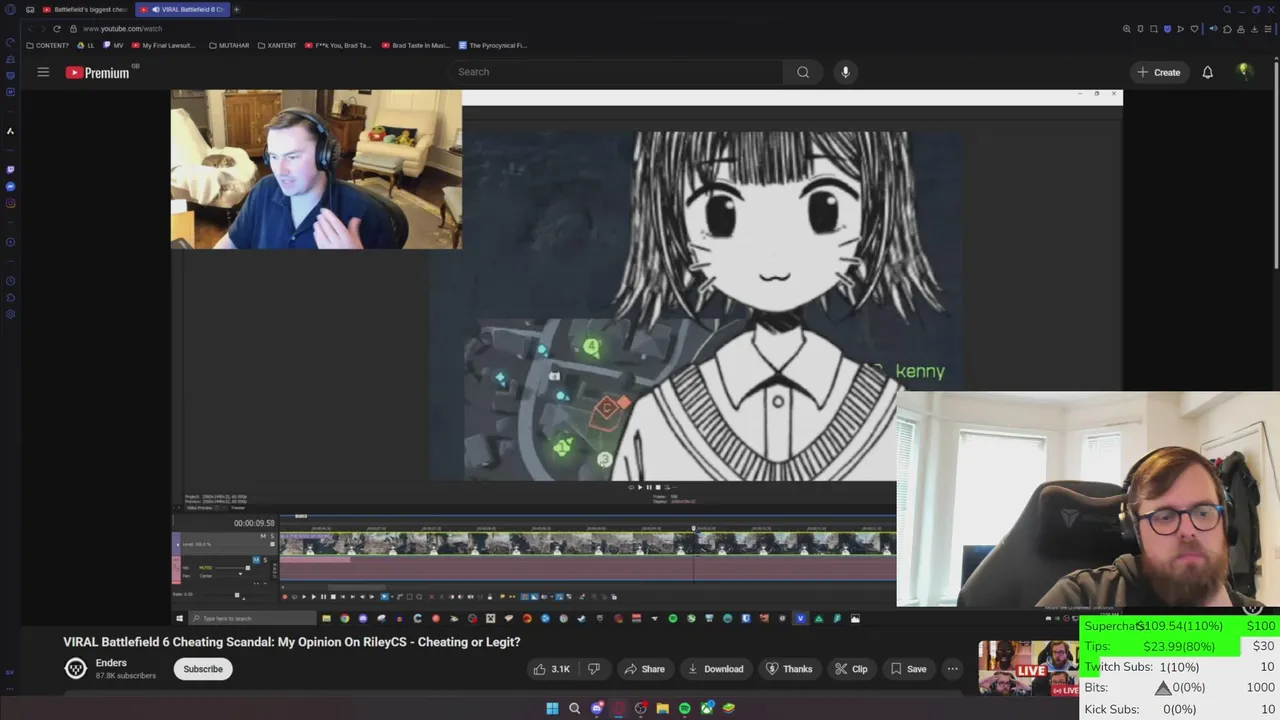The height and width of the screenshot is (720, 1280).
Task: Open Instagram in browser sidebar
Action: point(10,203)
